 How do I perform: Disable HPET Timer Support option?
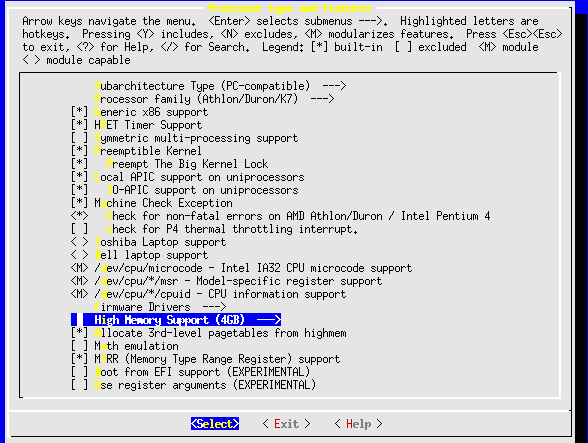pos(80,125)
